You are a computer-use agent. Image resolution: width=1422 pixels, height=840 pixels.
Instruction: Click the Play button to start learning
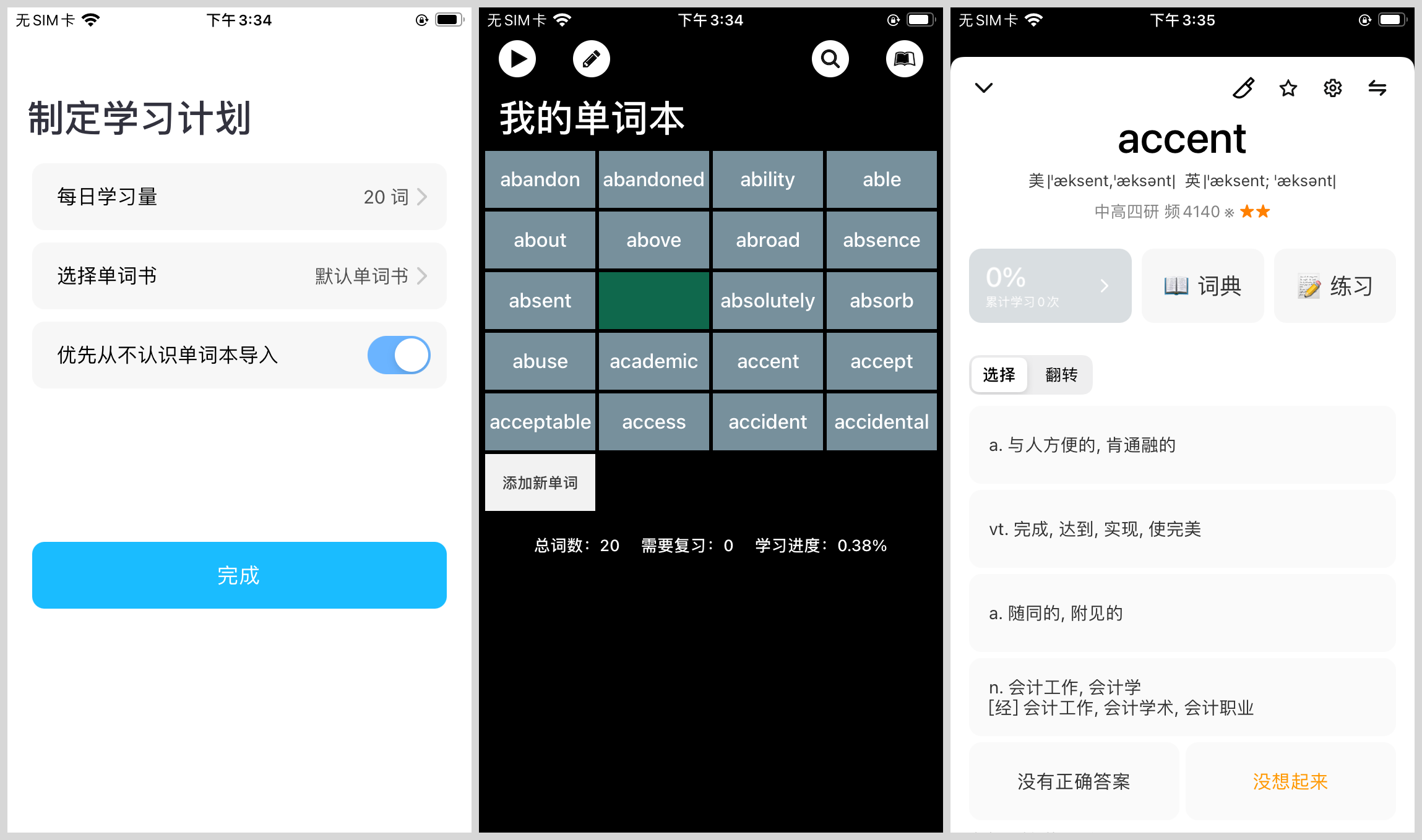point(519,58)
